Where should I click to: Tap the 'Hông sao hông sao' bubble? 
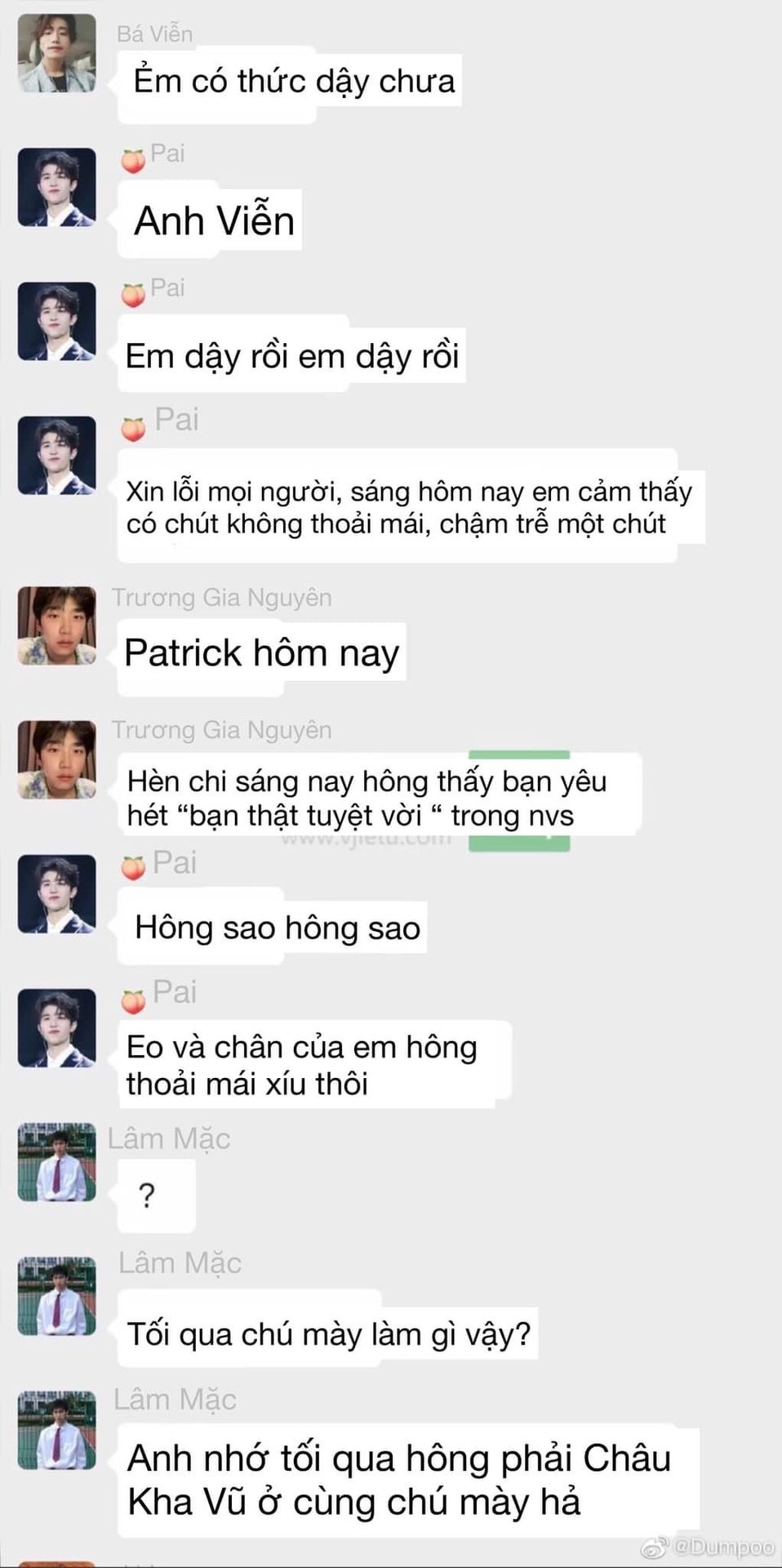[x=273, y=928]
